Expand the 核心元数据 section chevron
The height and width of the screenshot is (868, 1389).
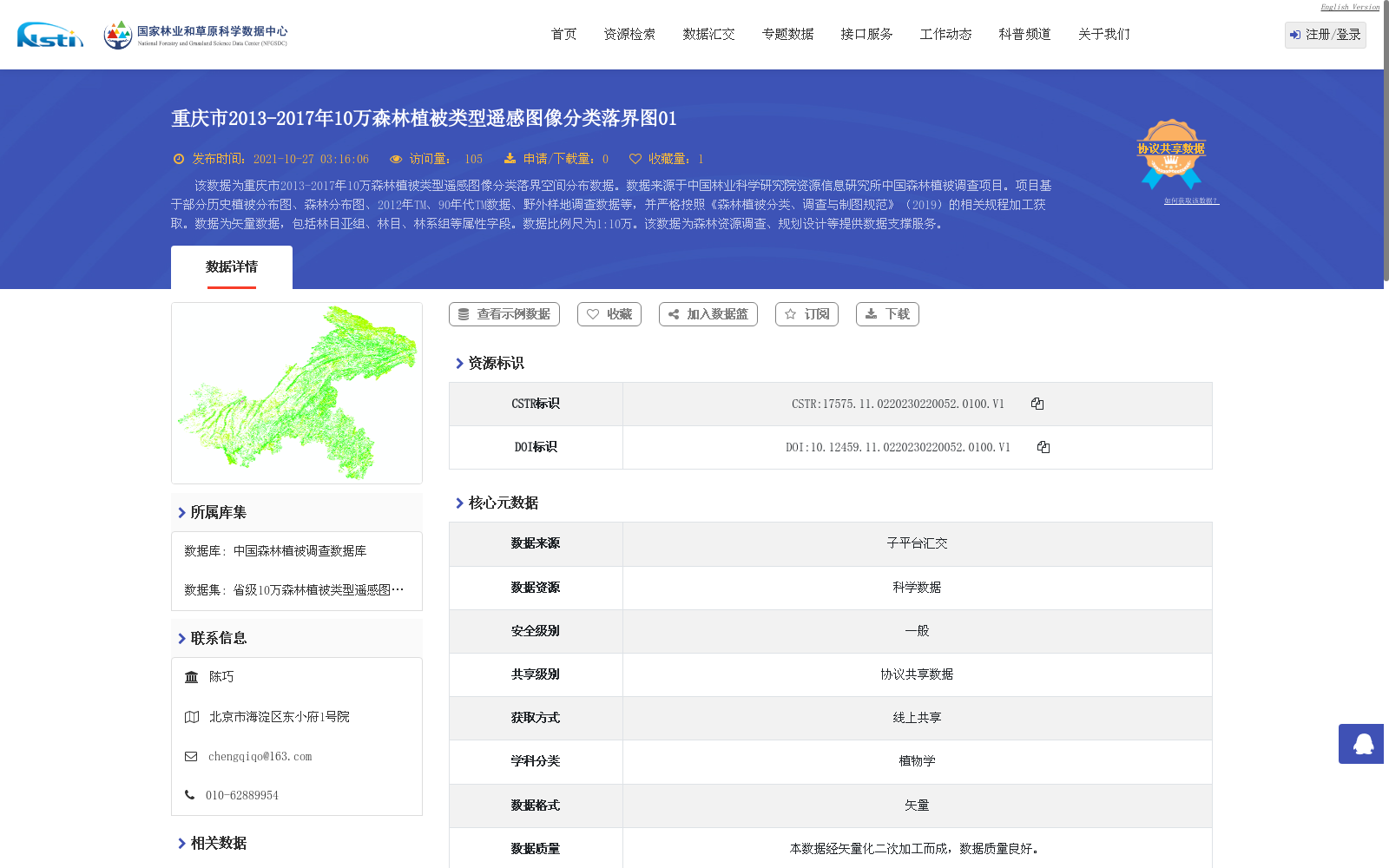pos(459,503)
